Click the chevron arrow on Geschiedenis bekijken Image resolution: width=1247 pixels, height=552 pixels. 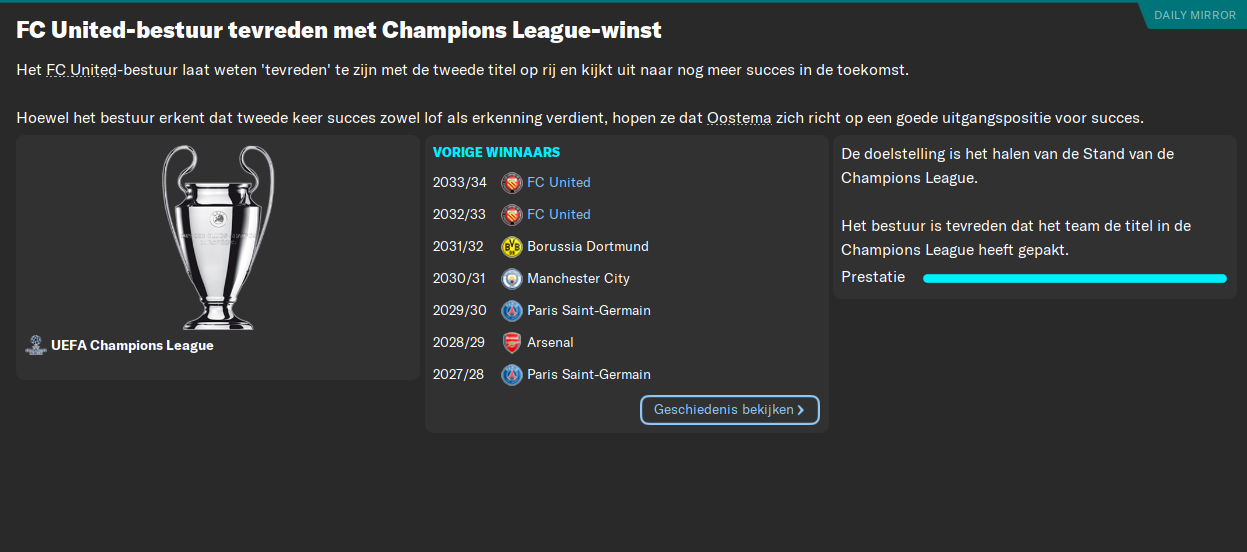coord(801,410)
